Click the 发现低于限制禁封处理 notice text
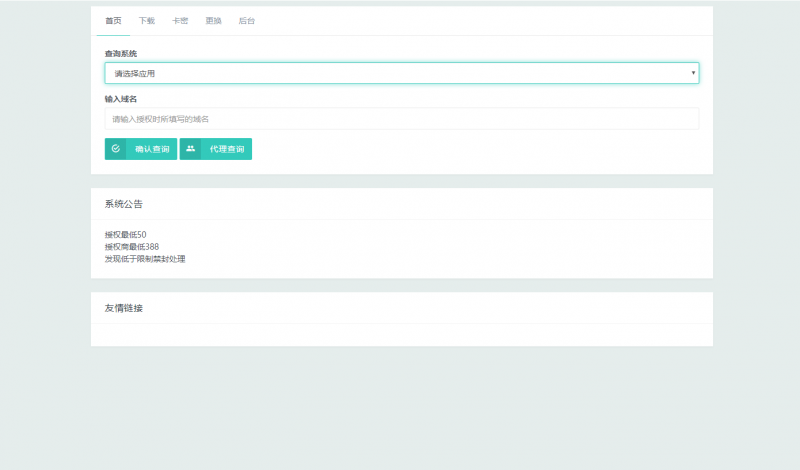The height and width of the screenshot is (470, 800). (145, 259)
